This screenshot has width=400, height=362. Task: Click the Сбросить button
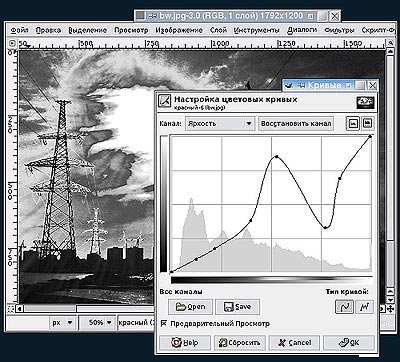click(239, 343)
